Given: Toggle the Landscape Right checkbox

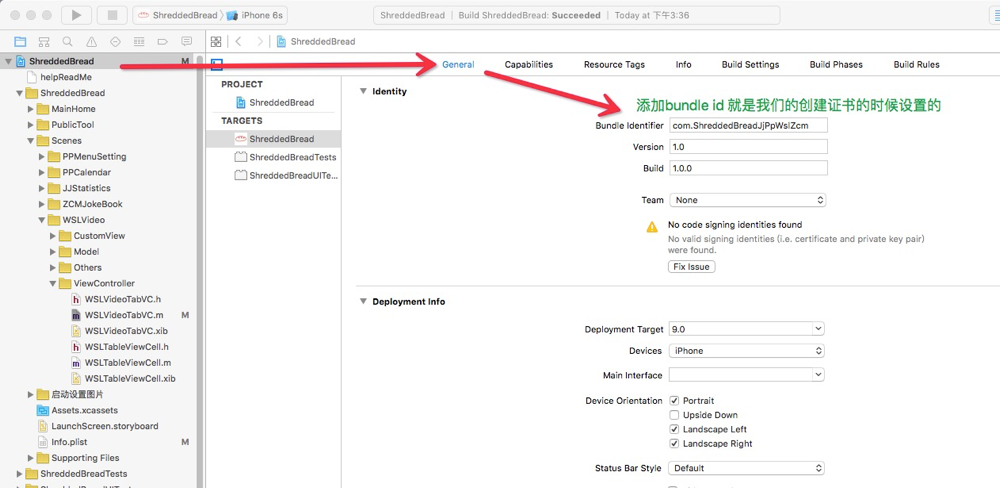Looking at the screenshot, I should click(674, 444).
